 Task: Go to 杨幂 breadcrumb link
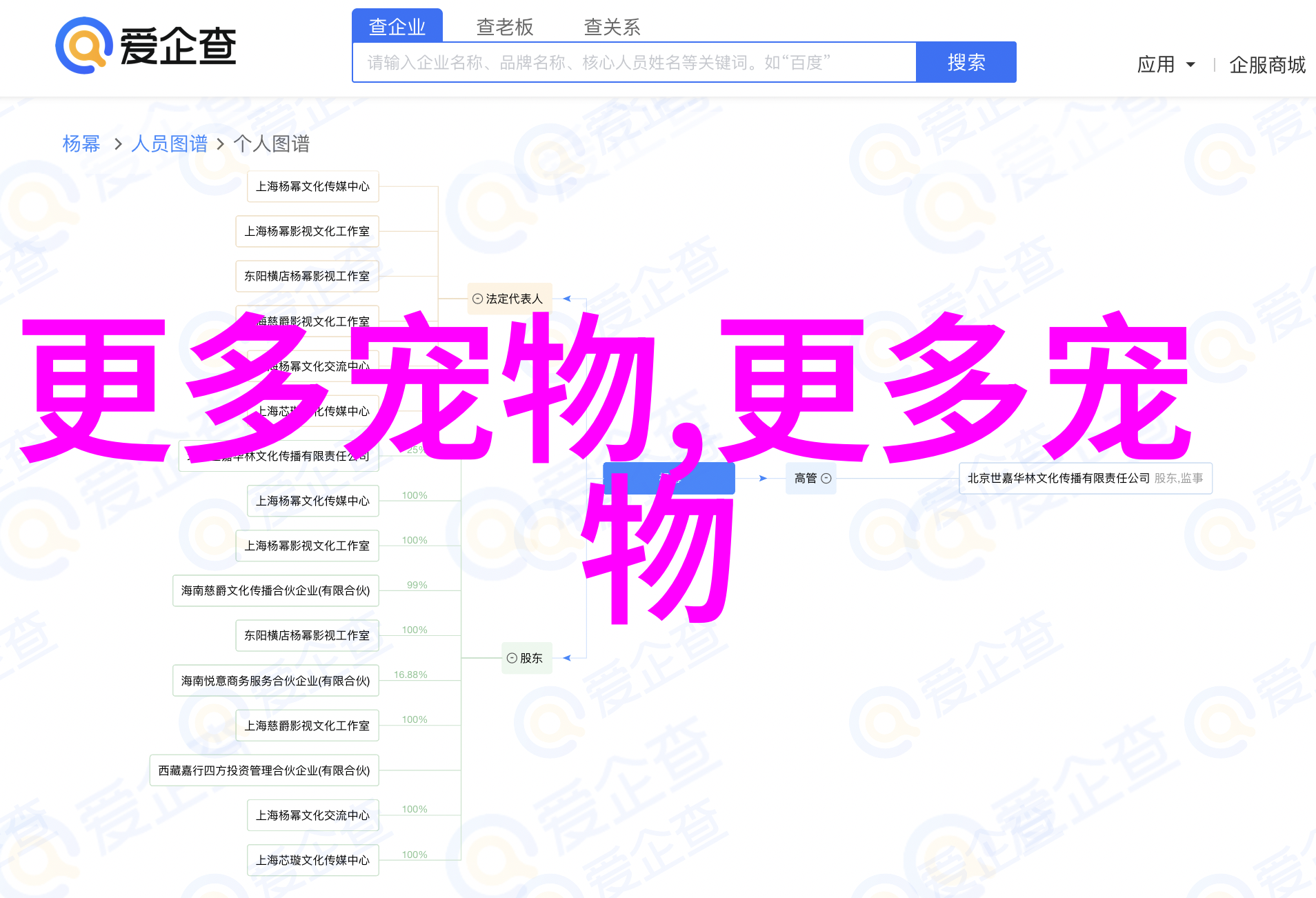(81, 143)
